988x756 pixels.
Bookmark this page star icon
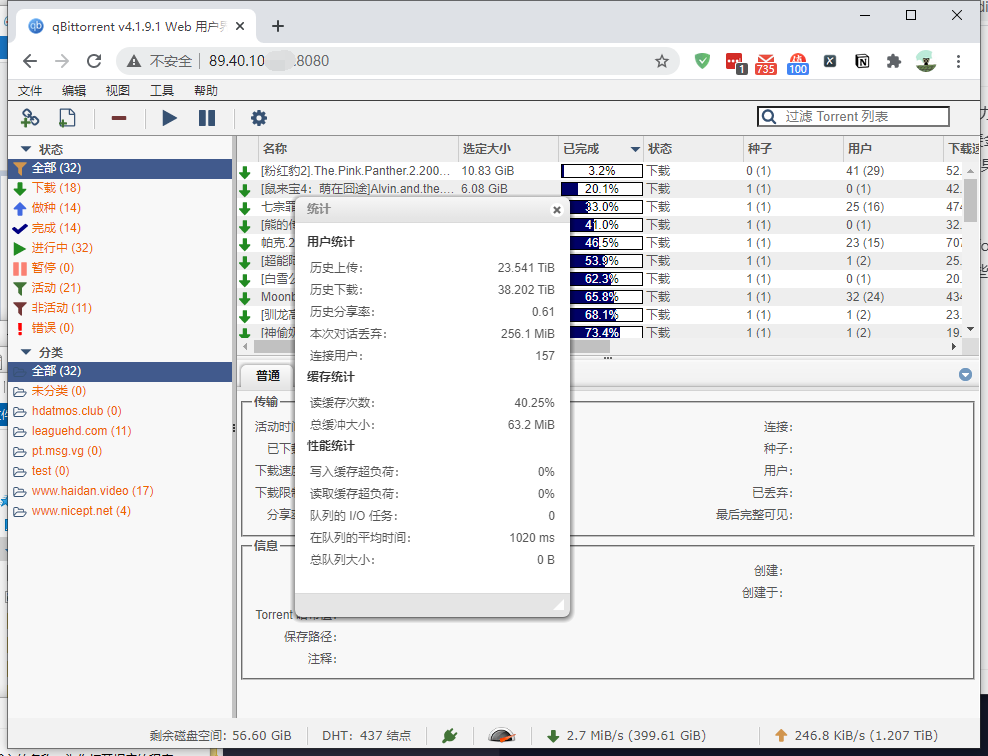(661, 61)
